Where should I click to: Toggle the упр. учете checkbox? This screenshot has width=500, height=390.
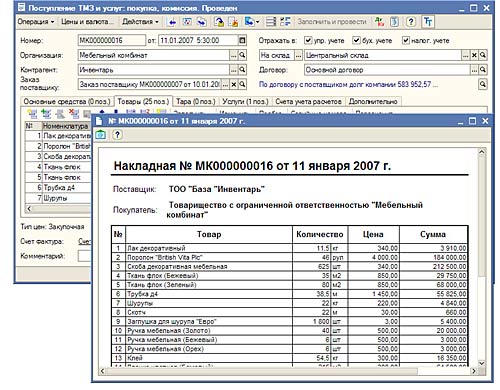[308, 40]
